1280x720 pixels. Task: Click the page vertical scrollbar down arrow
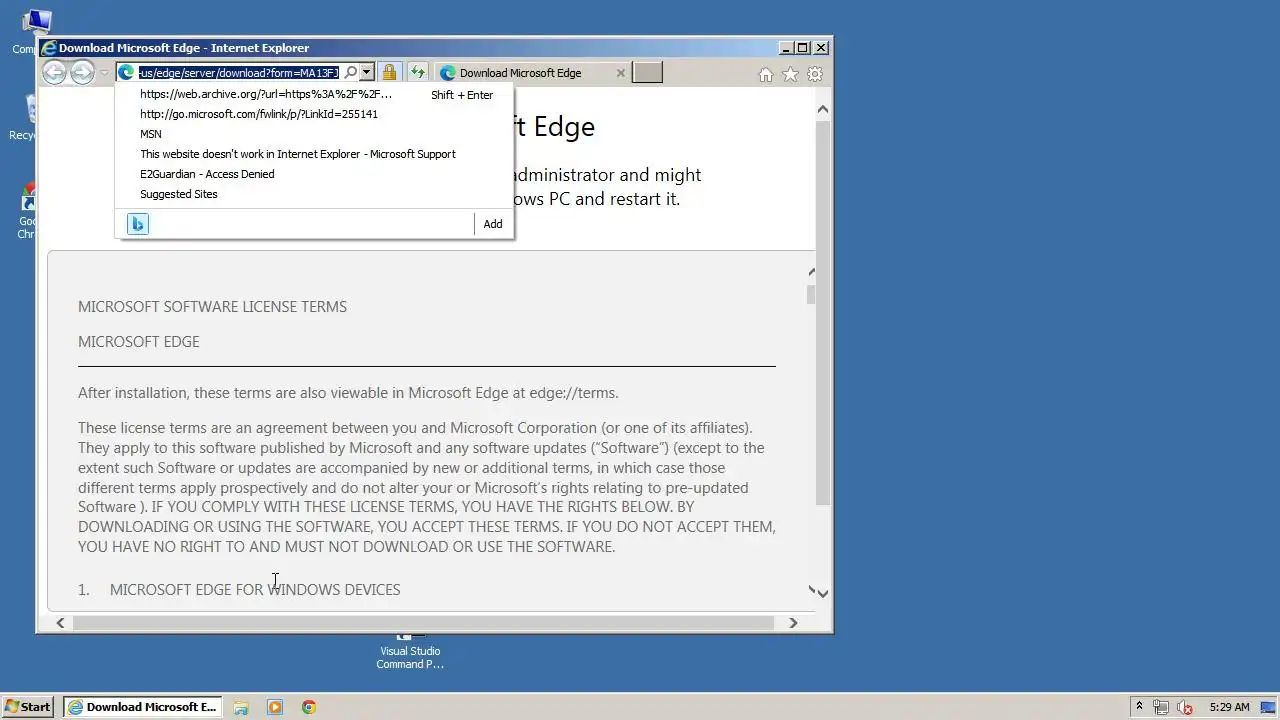tap(823, 593)
